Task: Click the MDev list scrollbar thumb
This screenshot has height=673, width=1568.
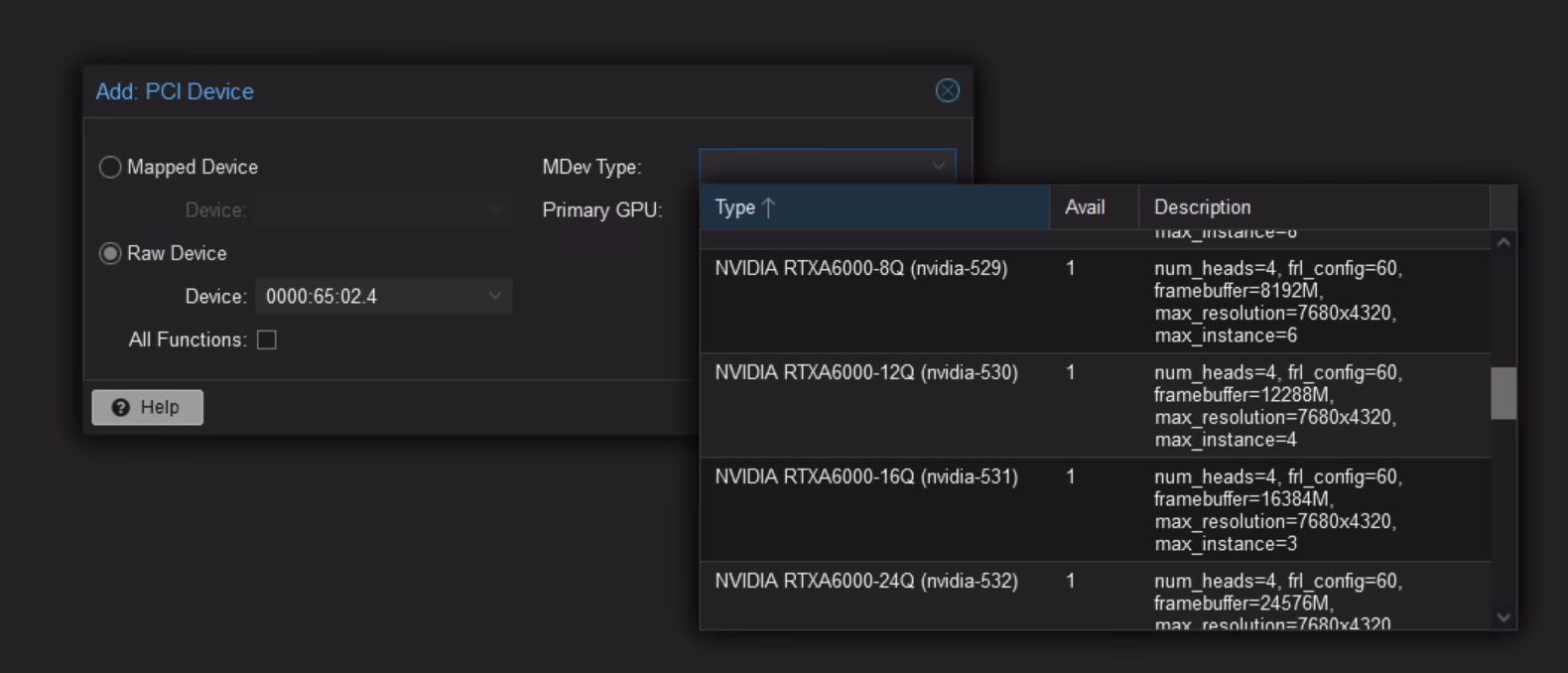Action: click(1503, 393)
